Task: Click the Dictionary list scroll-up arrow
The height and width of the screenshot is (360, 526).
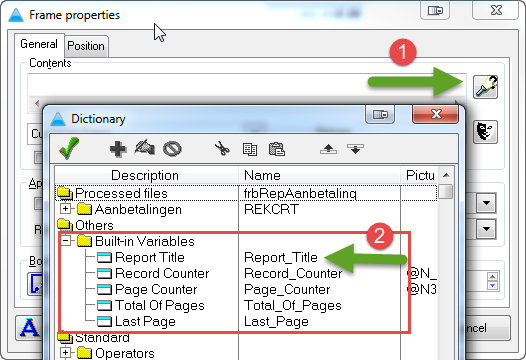Action: [446, 175]
